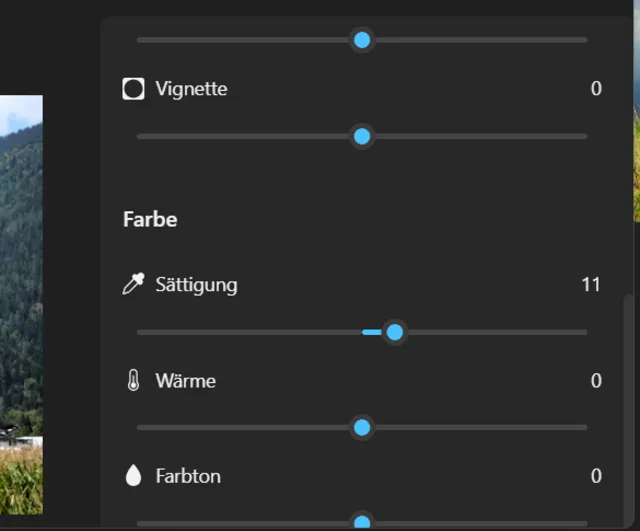This screenshot has height=531, width=640.
Task: Click the Vignette value 0
Action: (596, 89)
